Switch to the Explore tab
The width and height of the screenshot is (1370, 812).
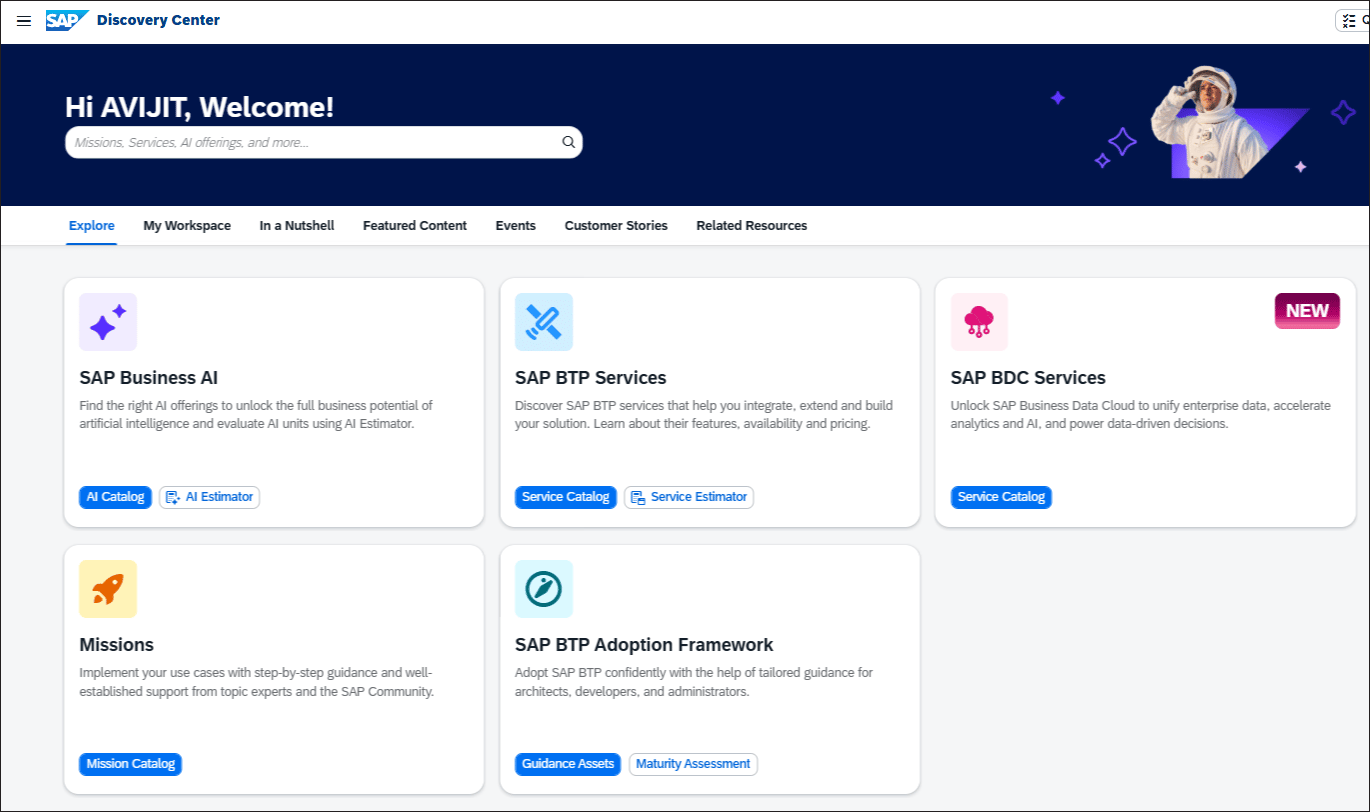[92, 226]
